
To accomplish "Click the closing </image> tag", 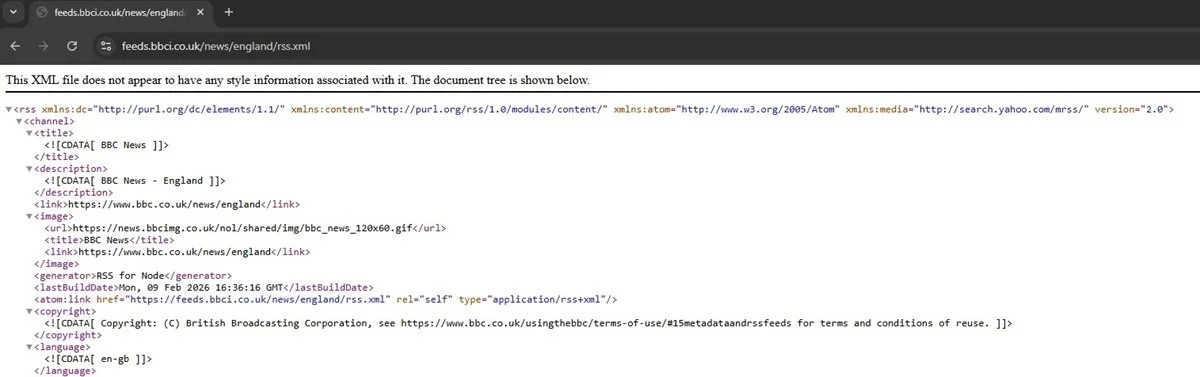I will coord(57,264).
